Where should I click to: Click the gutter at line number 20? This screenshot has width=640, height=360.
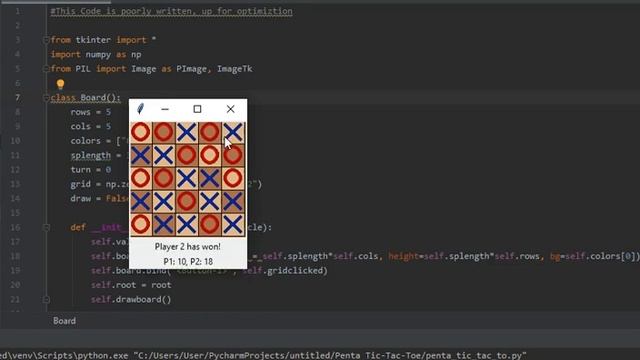[x=15, y=285]
